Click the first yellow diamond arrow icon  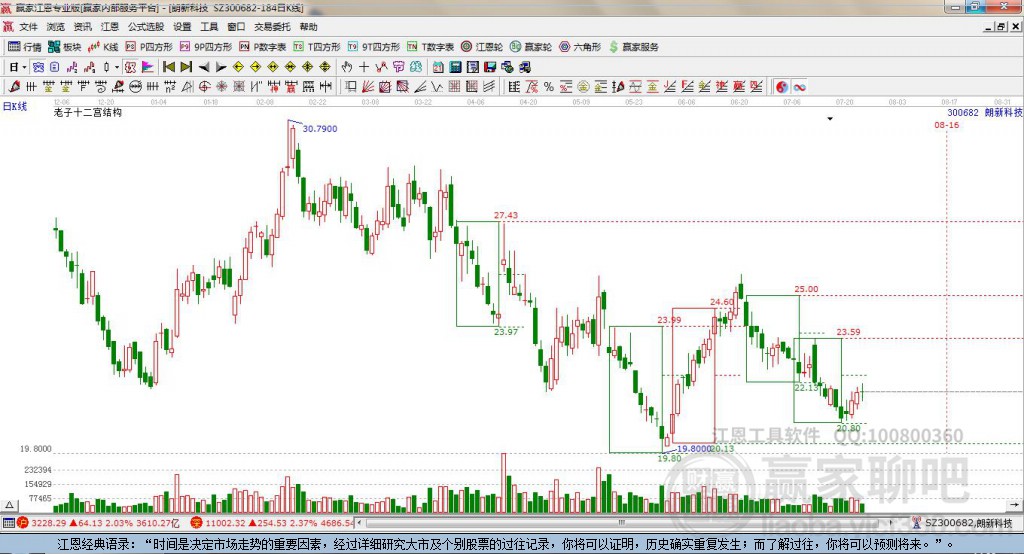click(x=238, y=67)
